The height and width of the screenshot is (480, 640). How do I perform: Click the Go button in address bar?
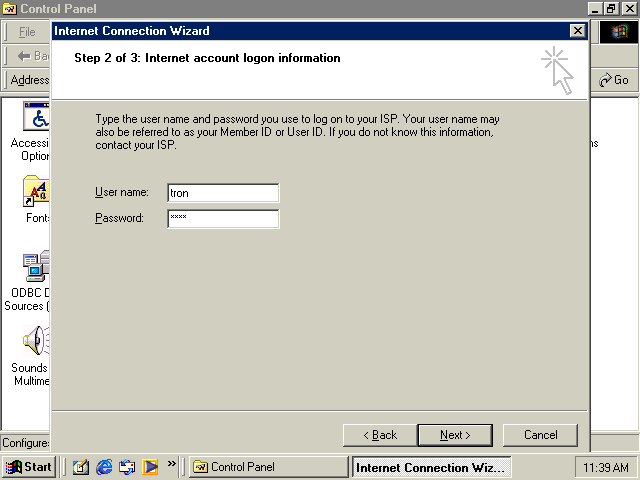(x=613, y=80)
